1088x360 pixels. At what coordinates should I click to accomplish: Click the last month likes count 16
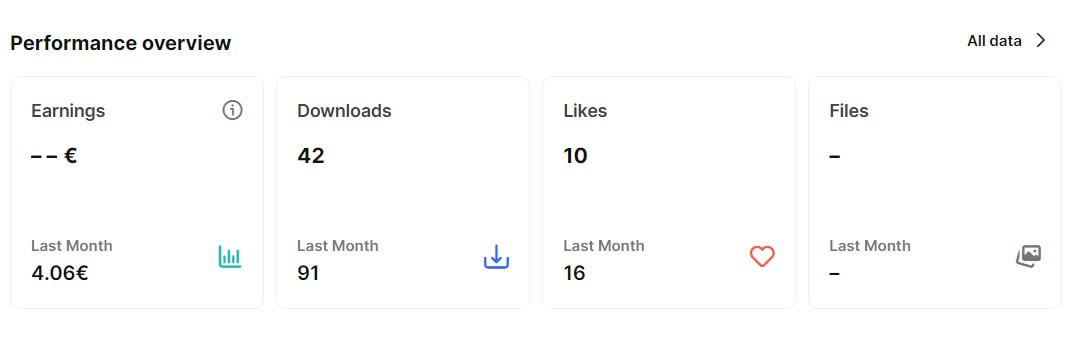[575, 273]
